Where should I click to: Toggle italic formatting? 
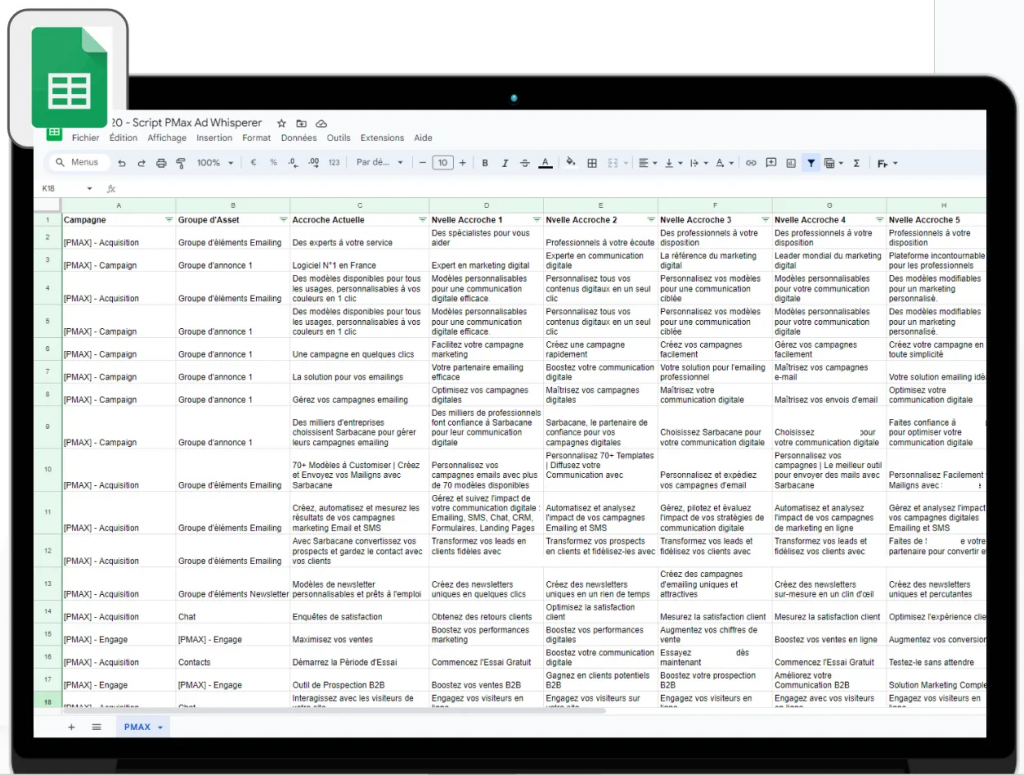[505, 163]
